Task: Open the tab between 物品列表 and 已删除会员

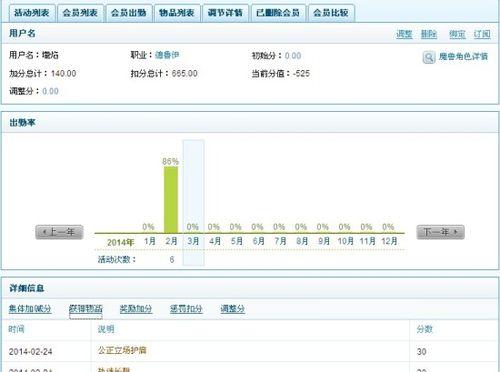Action: tap(225, 13)
